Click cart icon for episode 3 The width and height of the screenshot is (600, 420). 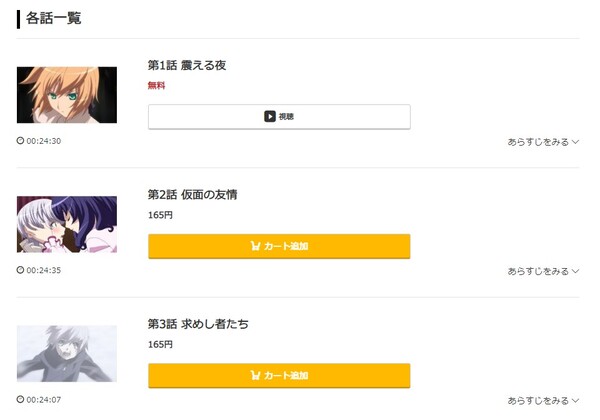point(255,376)
